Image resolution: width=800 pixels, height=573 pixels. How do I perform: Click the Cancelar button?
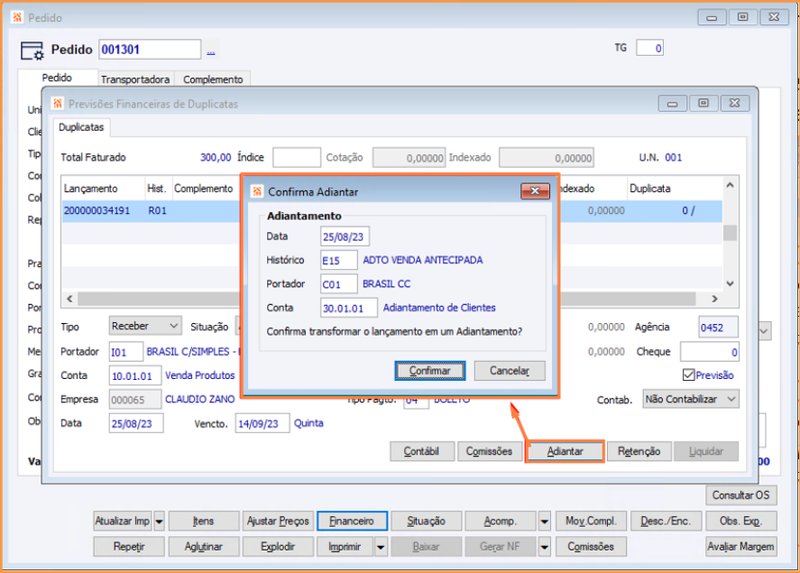pyautogui.click(x=509, y=370)
